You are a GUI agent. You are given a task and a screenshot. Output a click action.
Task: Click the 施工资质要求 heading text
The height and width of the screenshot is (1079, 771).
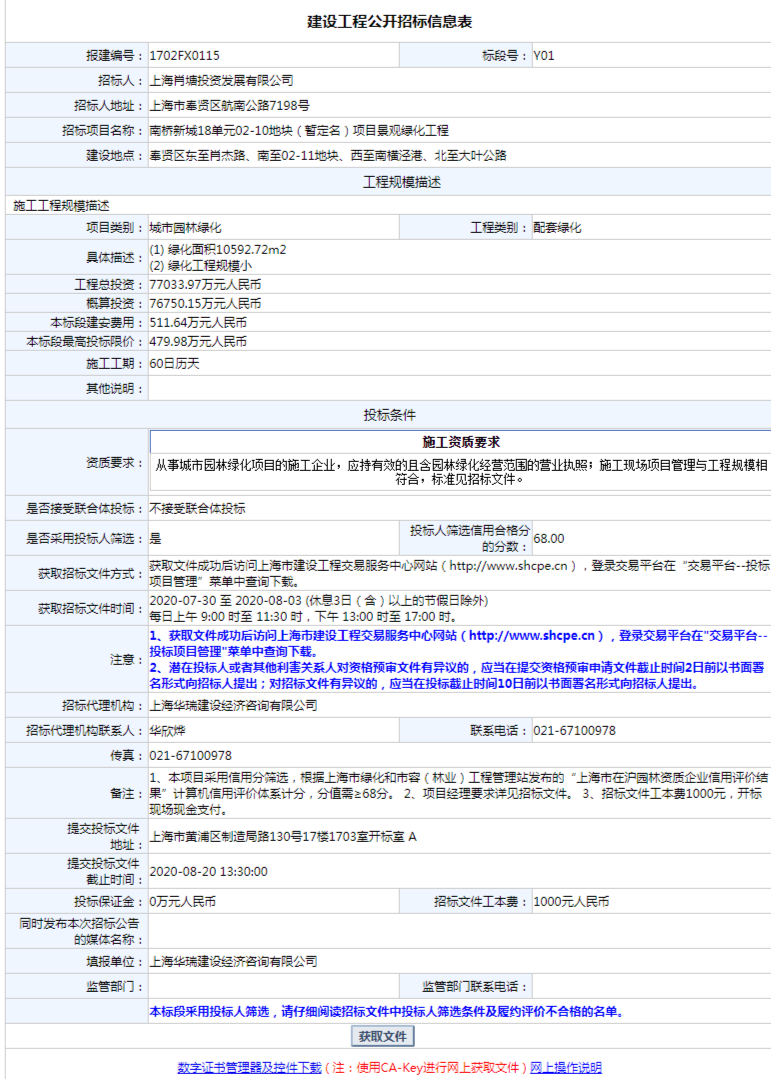[x=460, y=442]
